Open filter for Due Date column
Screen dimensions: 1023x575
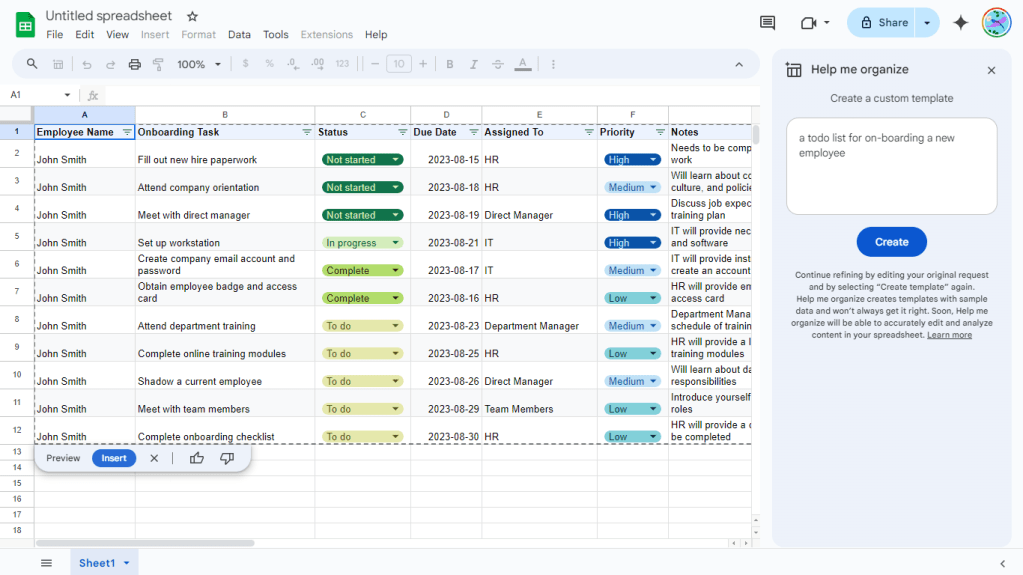474,132
